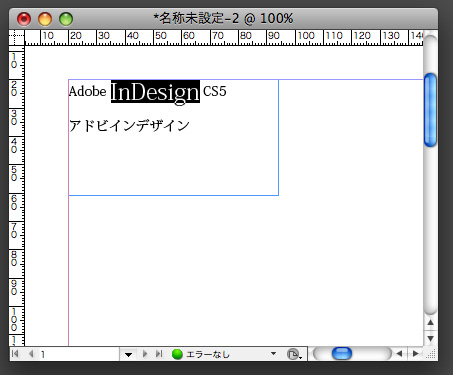Click the blue vertical scrollbar thumb

tap(430, 110)
